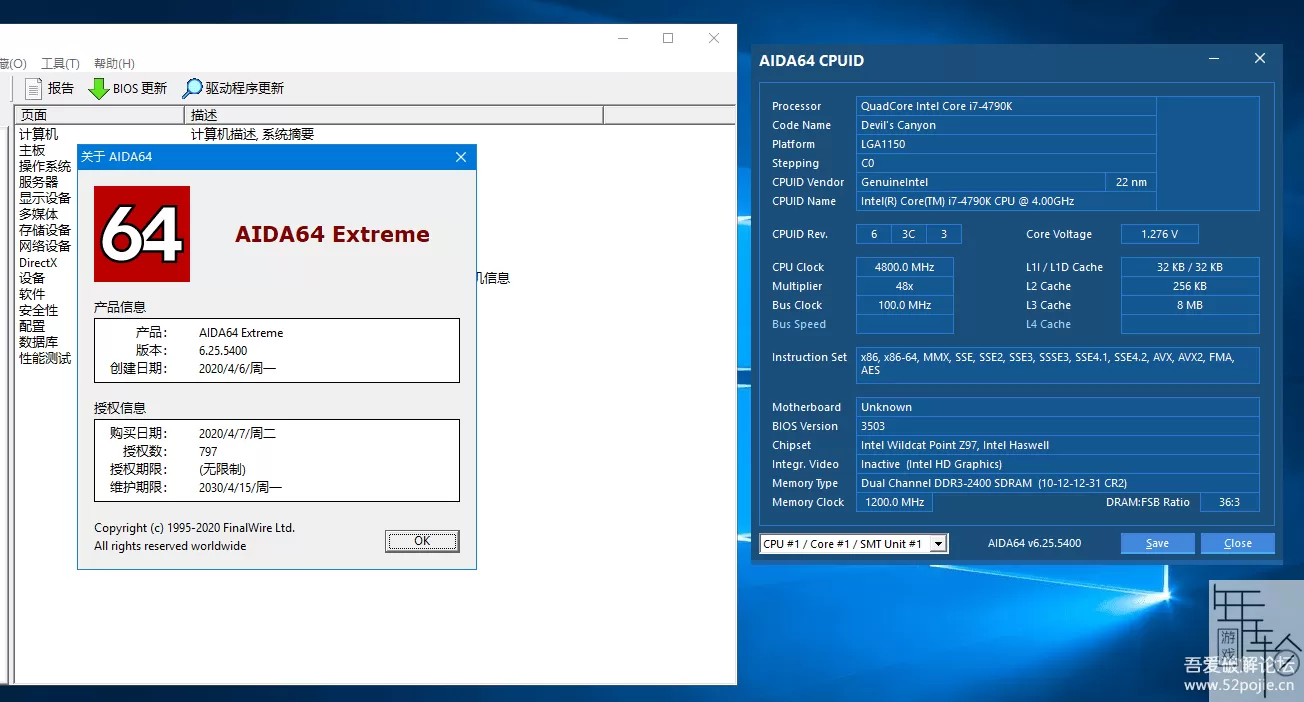Click the Platform value "LGA1150"
This screenshot has height=702, width=1304.
pos(1007,144)
